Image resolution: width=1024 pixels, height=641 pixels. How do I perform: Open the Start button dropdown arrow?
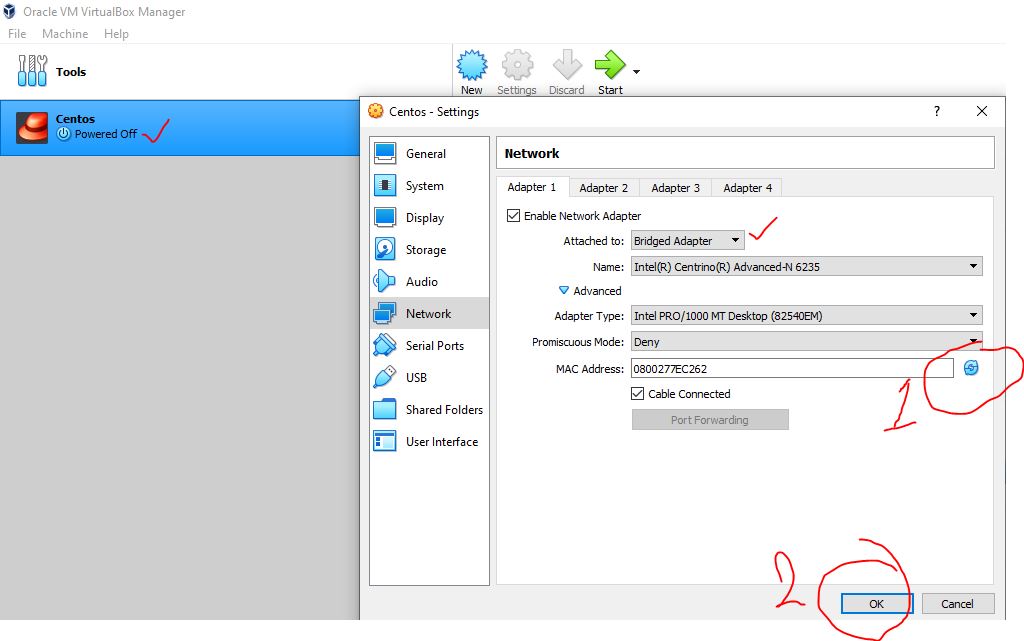pyautogui.click(x=636, y=72)
